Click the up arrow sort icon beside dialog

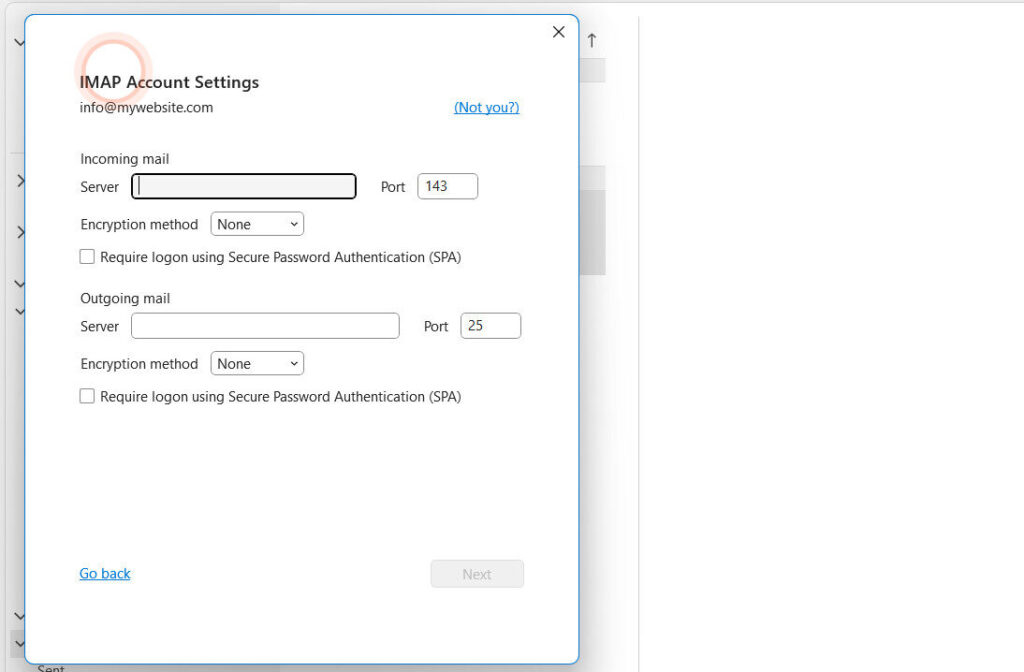592,40
